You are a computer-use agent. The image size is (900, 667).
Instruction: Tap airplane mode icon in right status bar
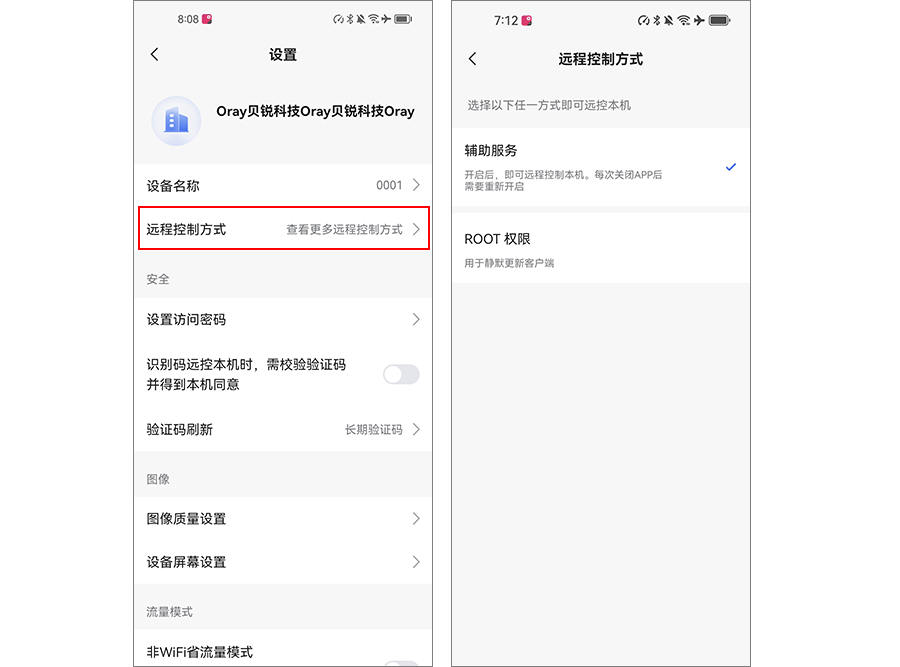[699, 20]
